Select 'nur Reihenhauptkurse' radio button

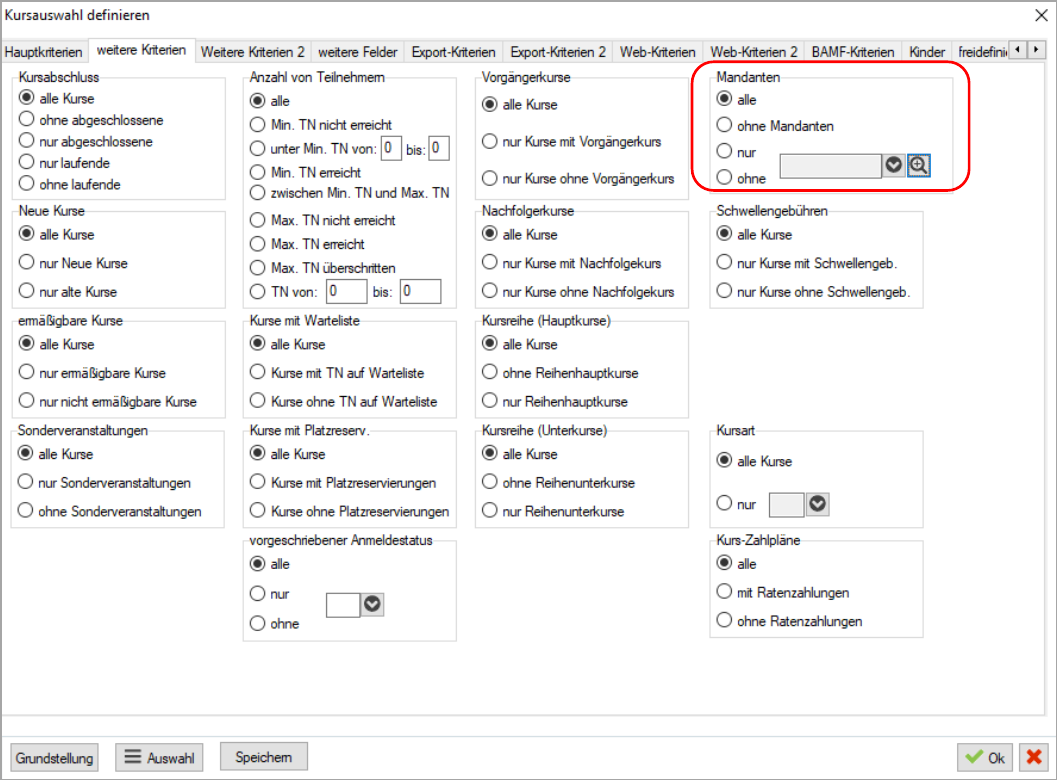click(x=555, y=401)
